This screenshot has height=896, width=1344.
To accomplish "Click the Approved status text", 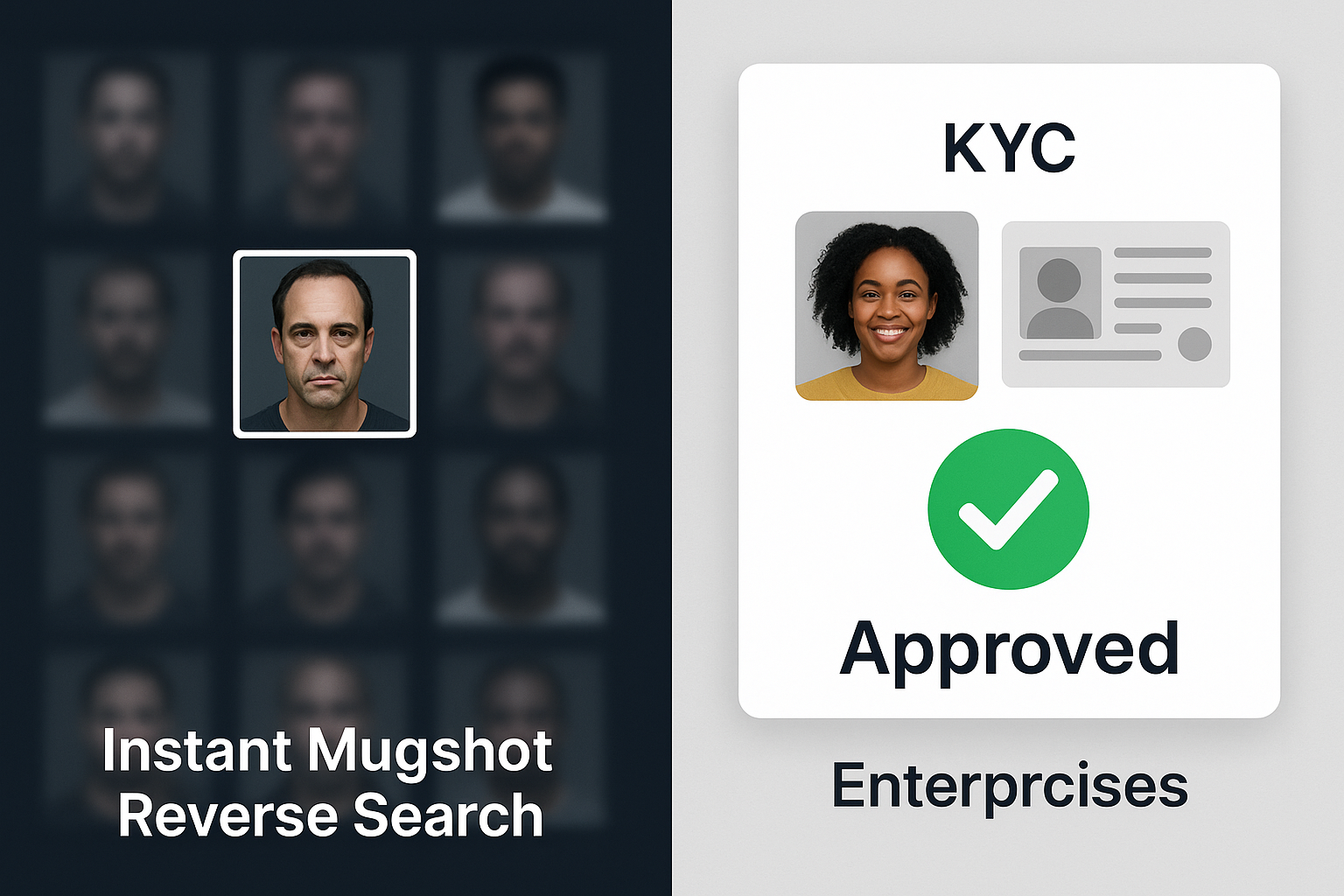I will (x=1009, y=650).
